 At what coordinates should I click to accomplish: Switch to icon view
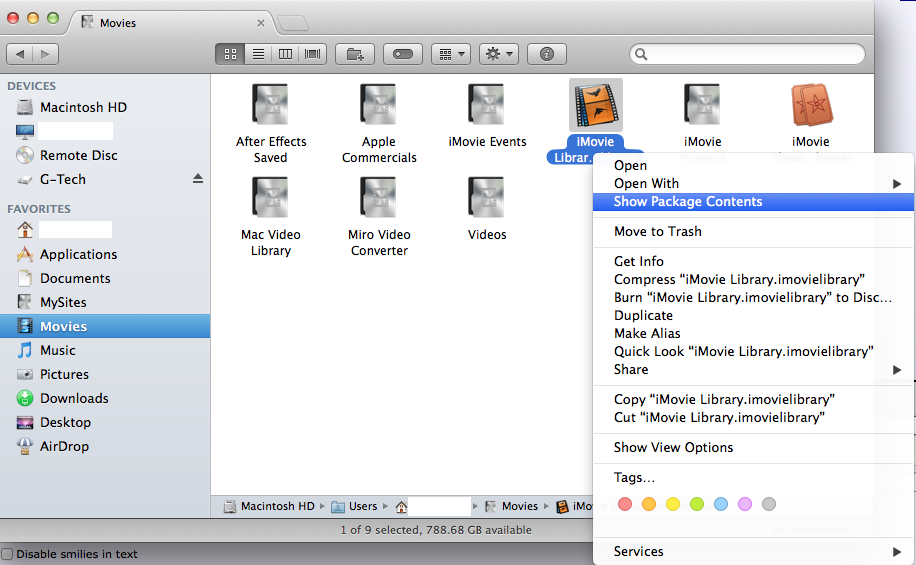(230, 54)
